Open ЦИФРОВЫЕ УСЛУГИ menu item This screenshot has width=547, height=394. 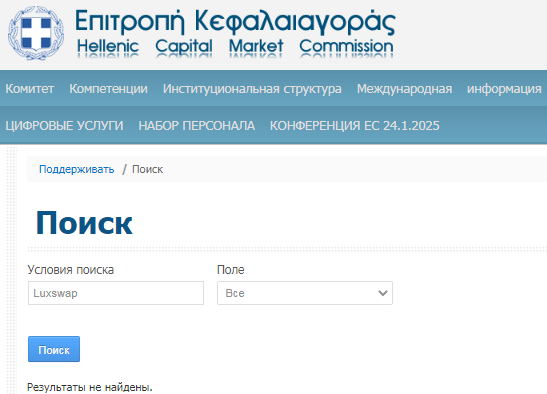point(64,126)
